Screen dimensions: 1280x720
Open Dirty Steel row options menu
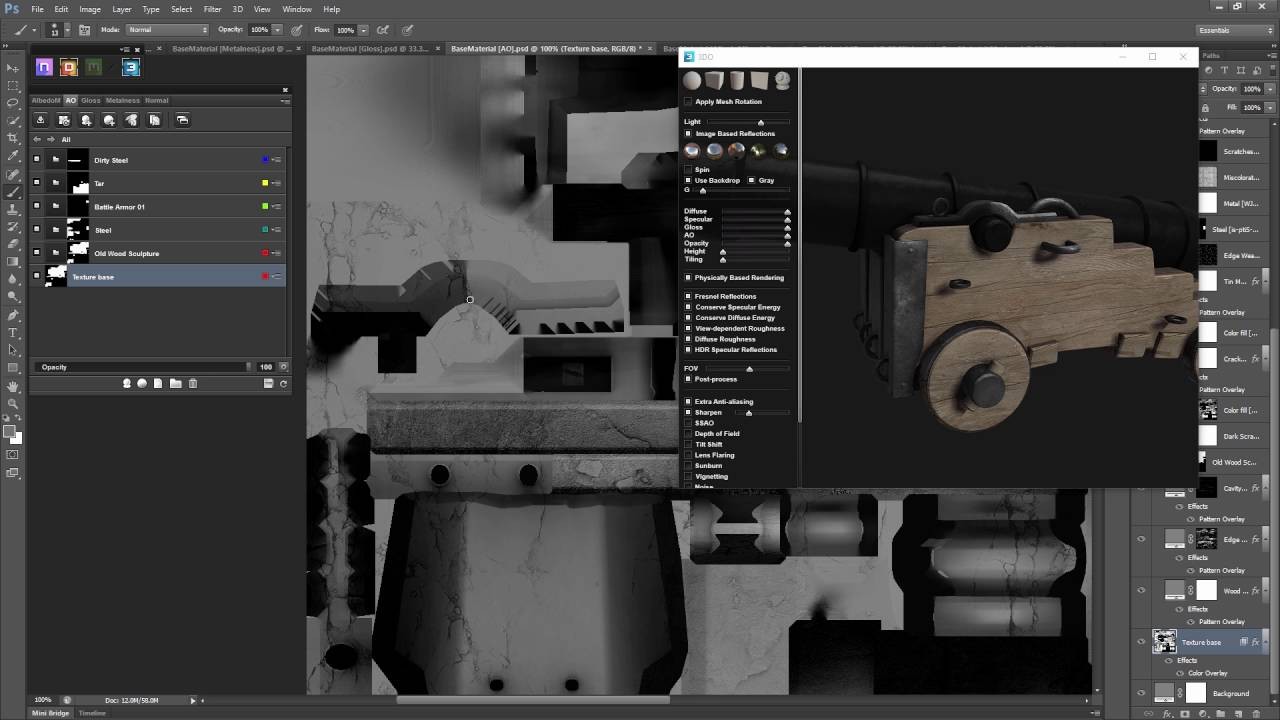point(277,160)
